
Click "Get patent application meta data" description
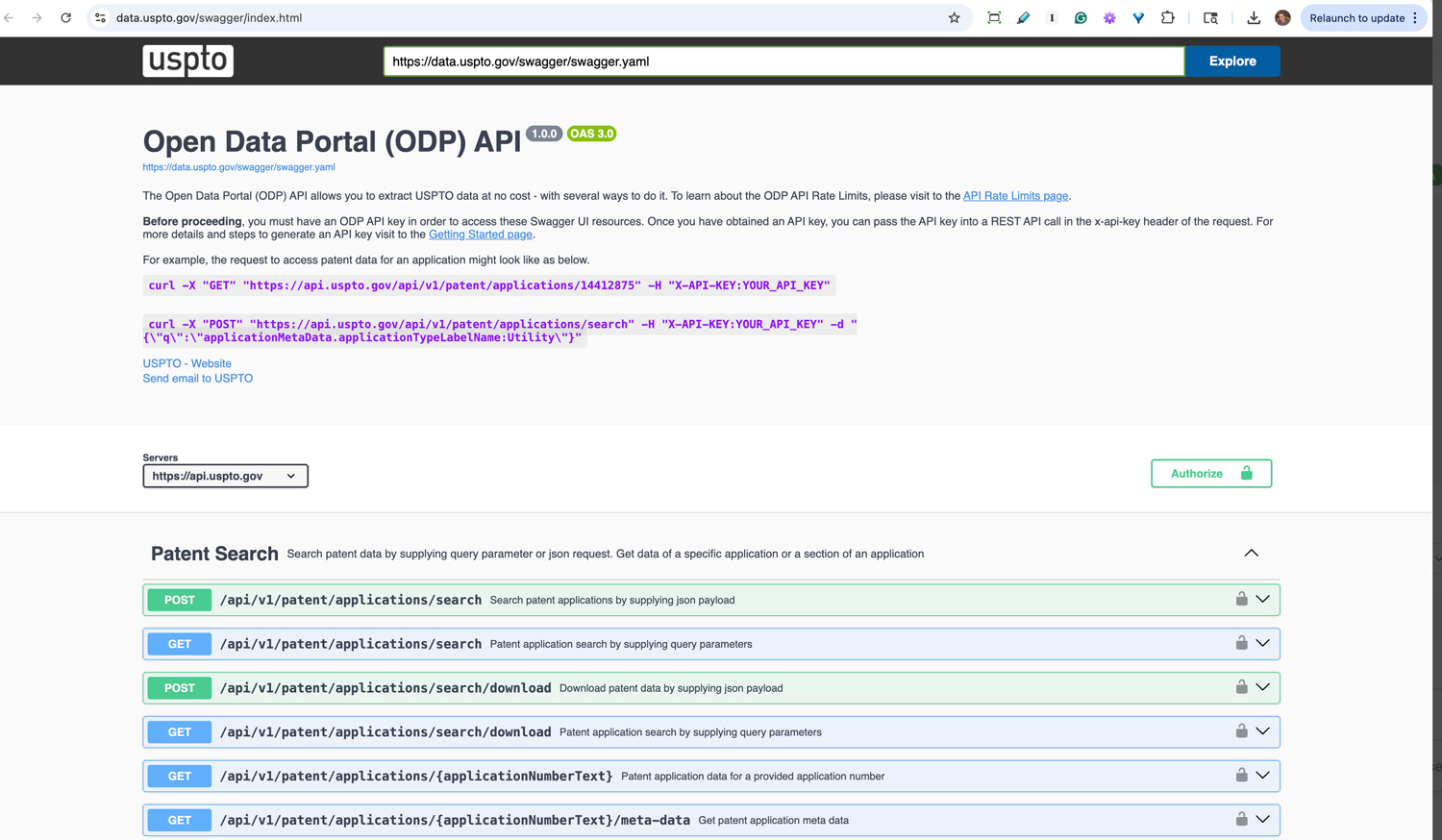click(773, 820)
